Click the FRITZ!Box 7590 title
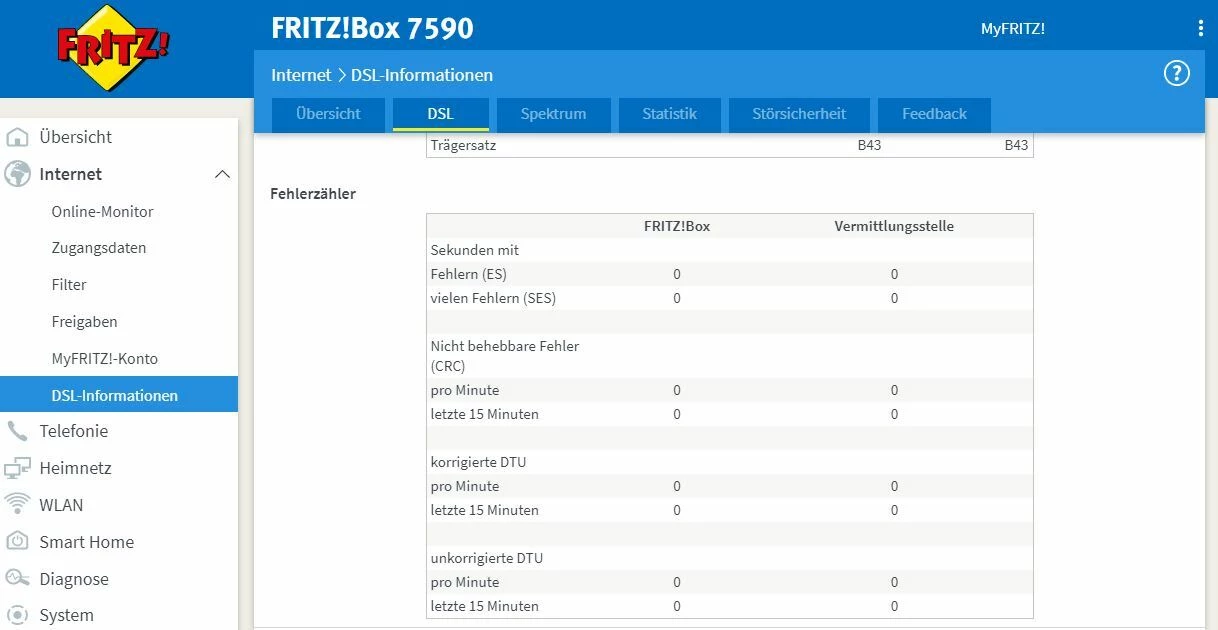1218x630 pixels. pos(372,28)
